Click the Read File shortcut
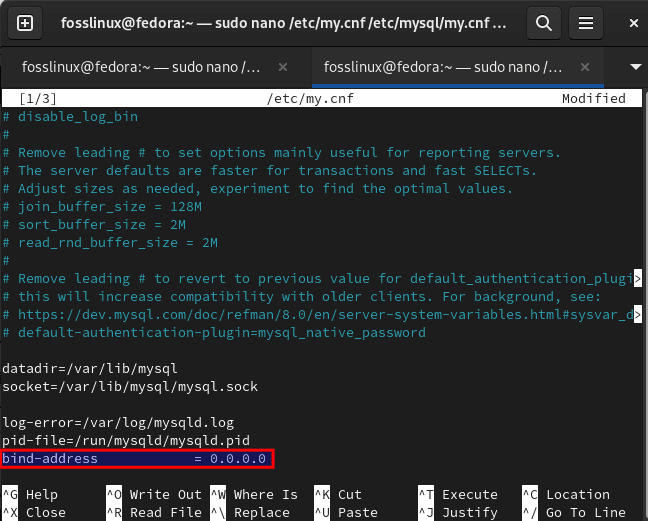Image resolution: width=648 pixels, height=521 pixels. (x=154, y=513)
